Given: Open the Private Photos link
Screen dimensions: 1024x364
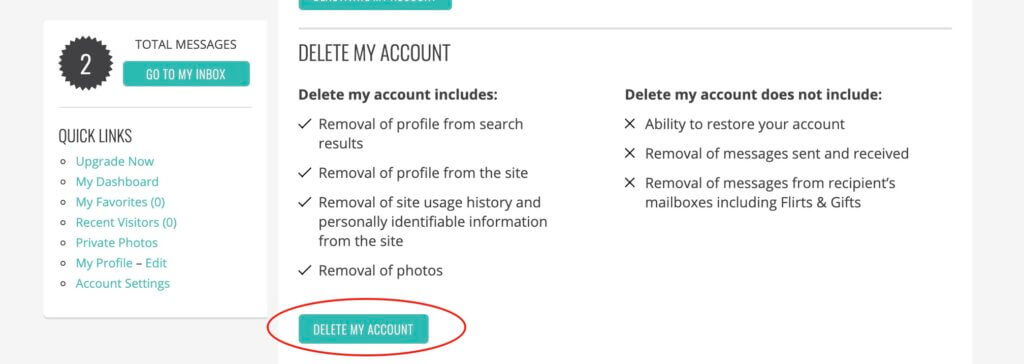Looking at the screenshot, I should (117, 242).
